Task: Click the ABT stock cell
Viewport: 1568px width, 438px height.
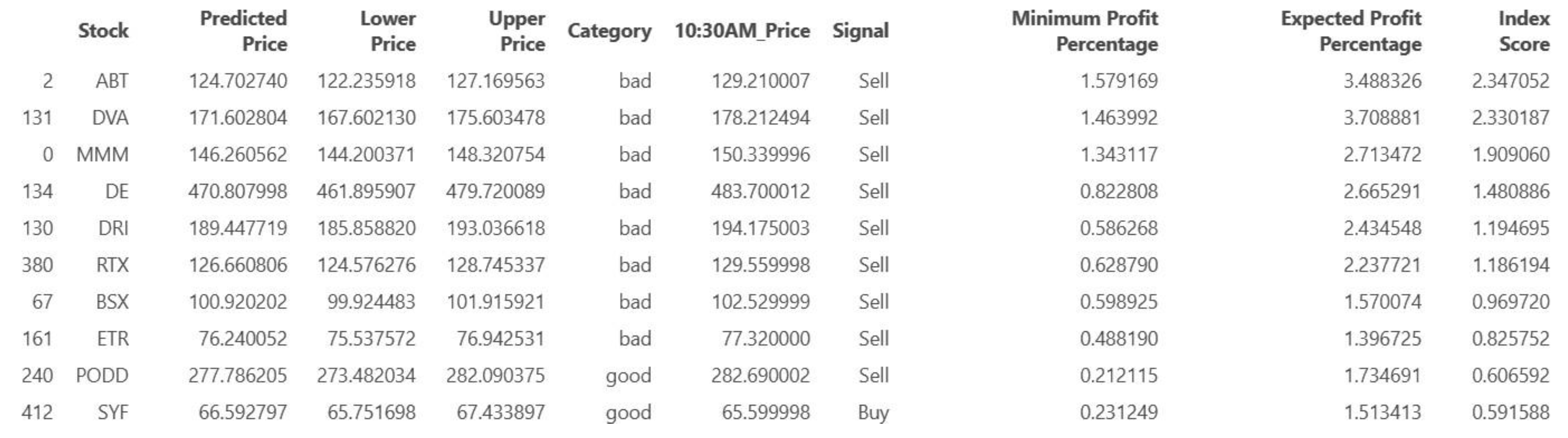Action: 112,81
